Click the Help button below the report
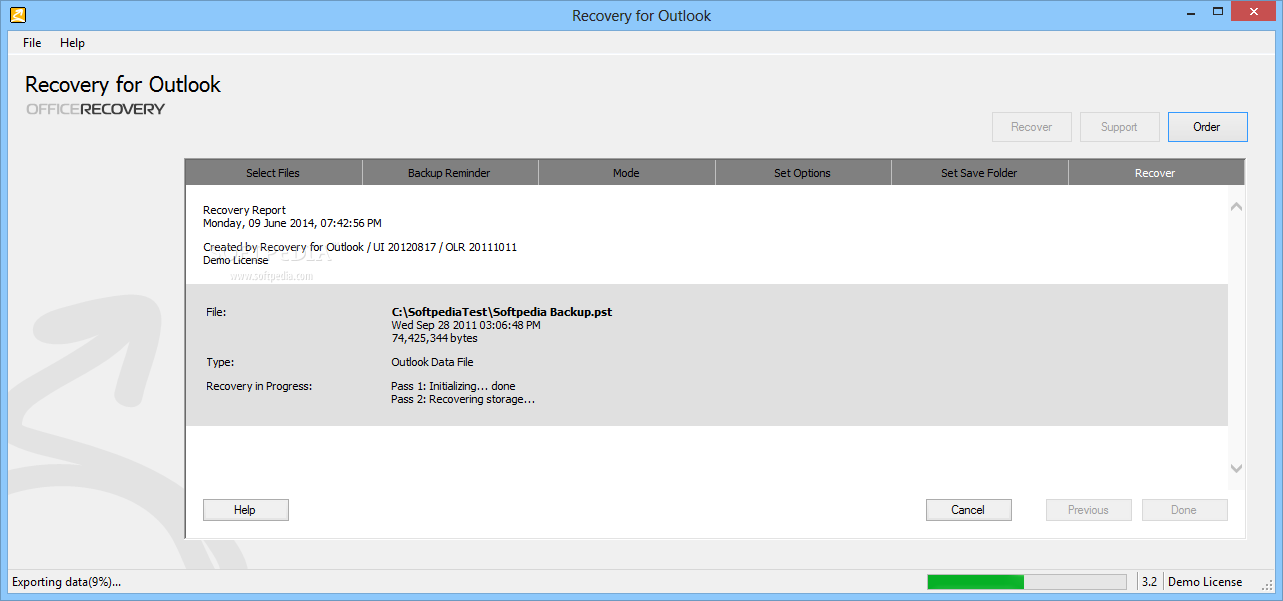The image size is (1283, 601). pos(246,510)
